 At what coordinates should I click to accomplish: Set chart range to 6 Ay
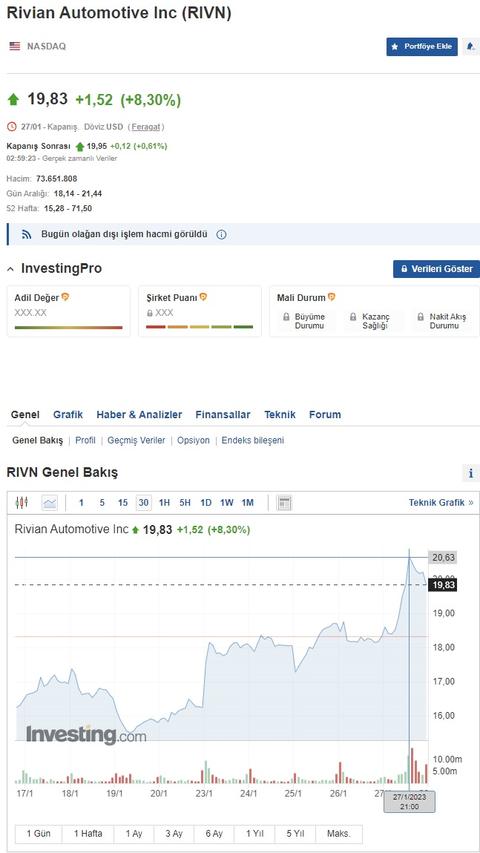point(214,833)
